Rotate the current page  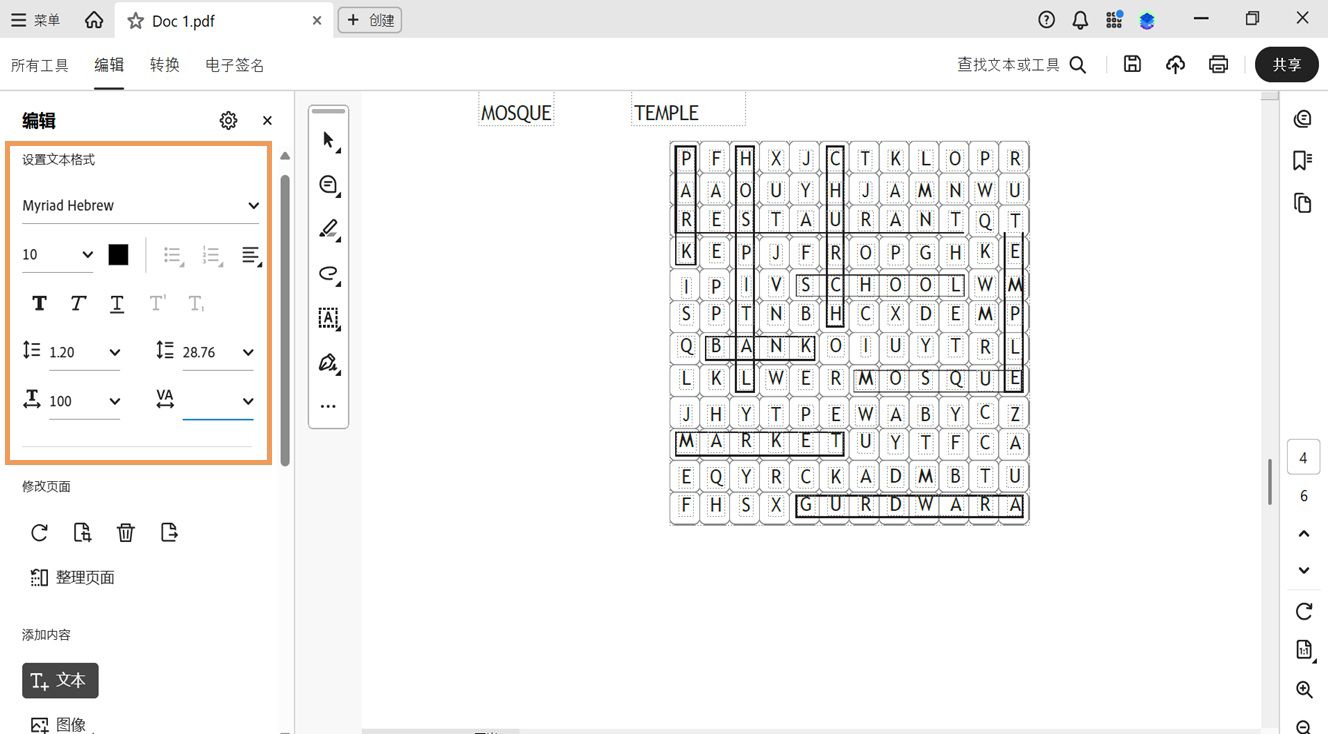[39, 532]
